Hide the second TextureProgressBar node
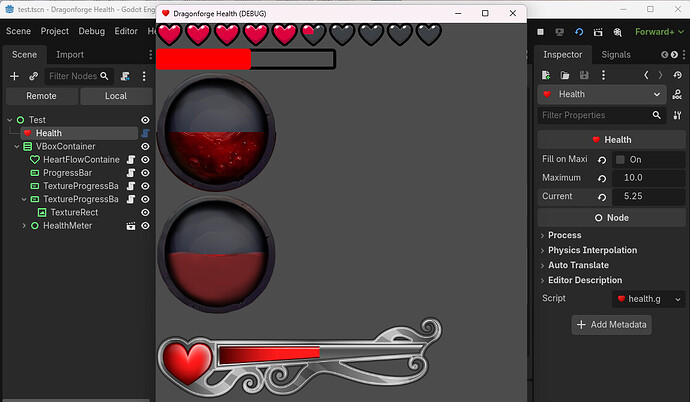This screenshot has width=690, height=402. [x=145, y=199]
